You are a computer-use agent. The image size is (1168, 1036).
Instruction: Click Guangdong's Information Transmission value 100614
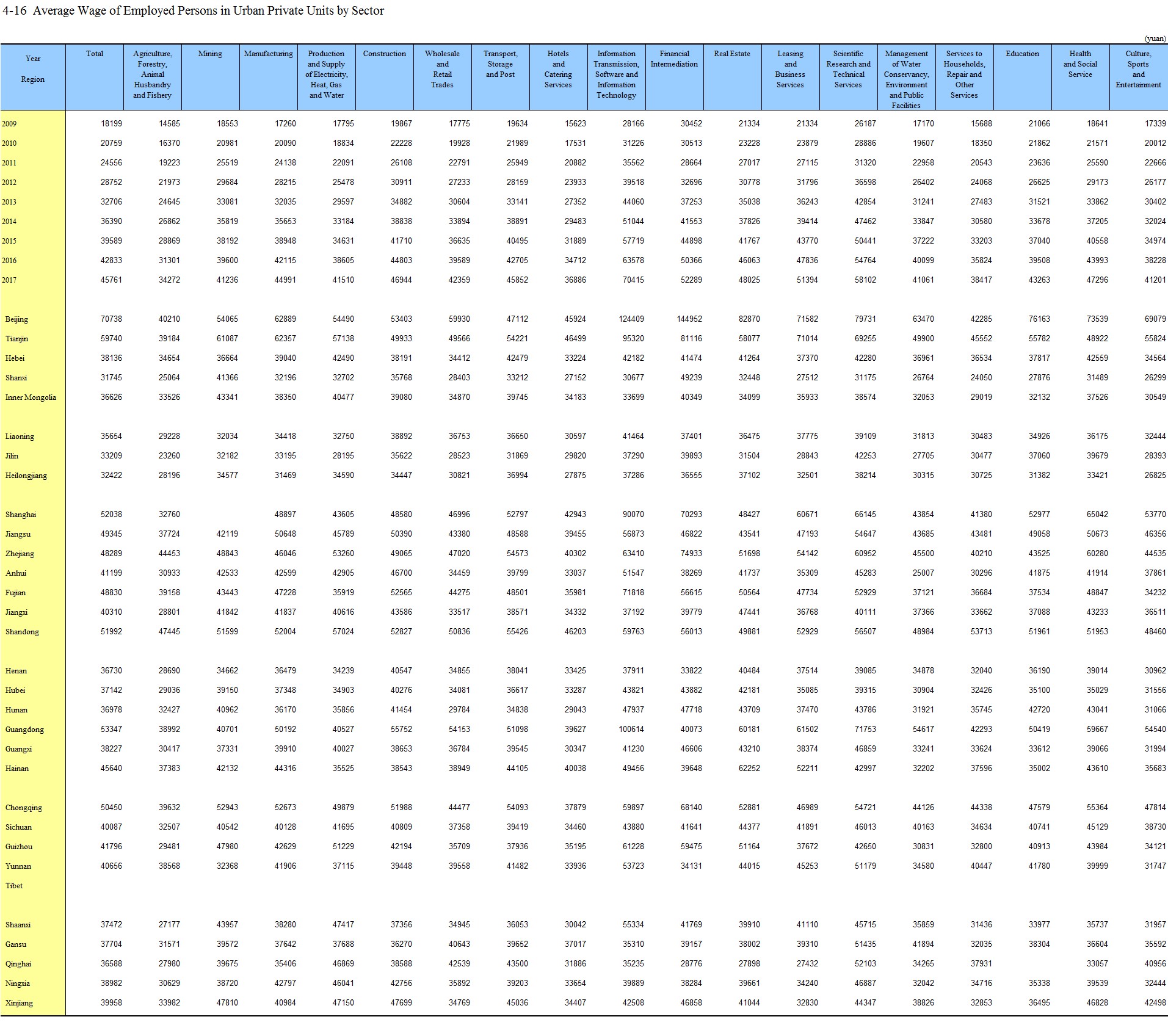coord(631,730)
